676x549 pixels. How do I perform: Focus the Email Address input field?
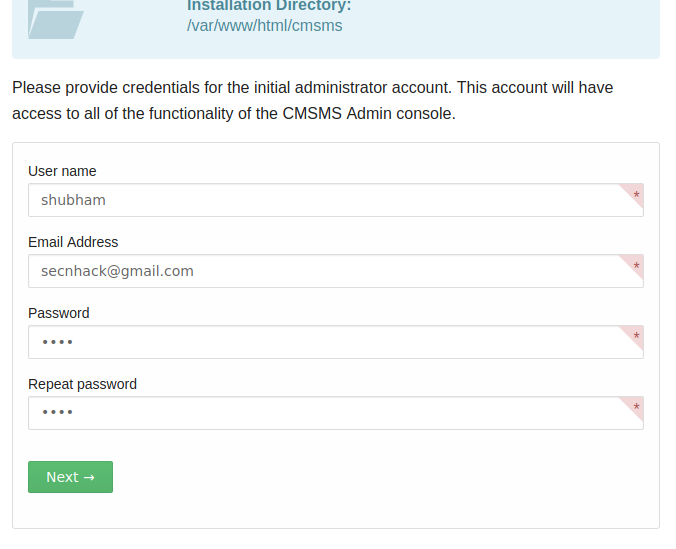click(x=336, y=271)
